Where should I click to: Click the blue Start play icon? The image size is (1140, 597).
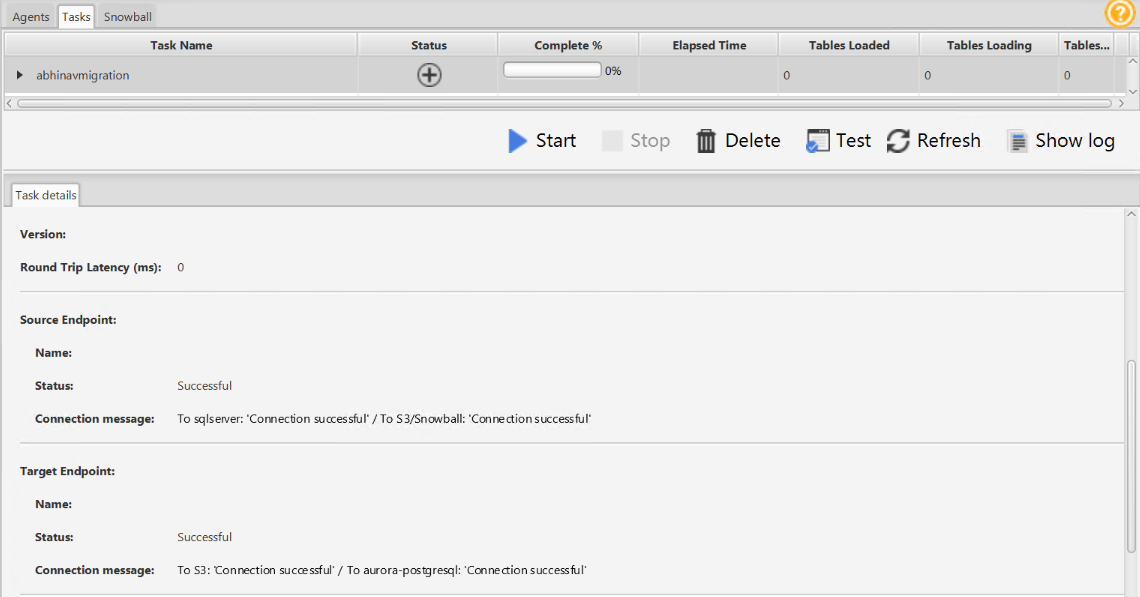tap(517, 141)
